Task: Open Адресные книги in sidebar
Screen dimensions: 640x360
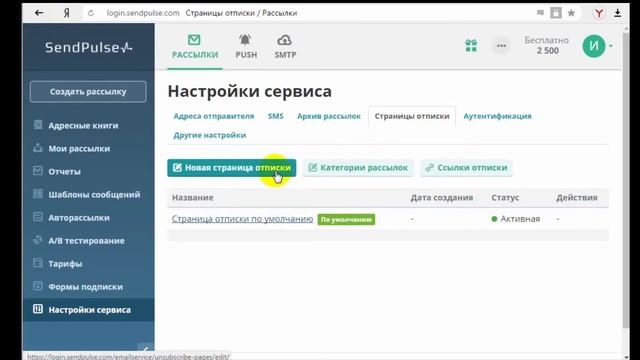Action: point(83,125)
